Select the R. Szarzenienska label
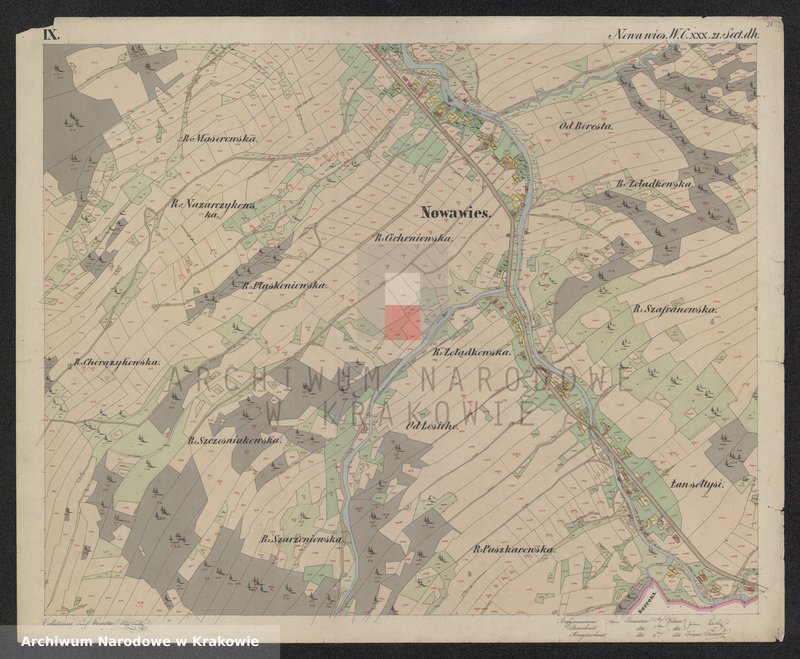The width and height of the screenshot is (800, 659). click(x=302, y=539)
